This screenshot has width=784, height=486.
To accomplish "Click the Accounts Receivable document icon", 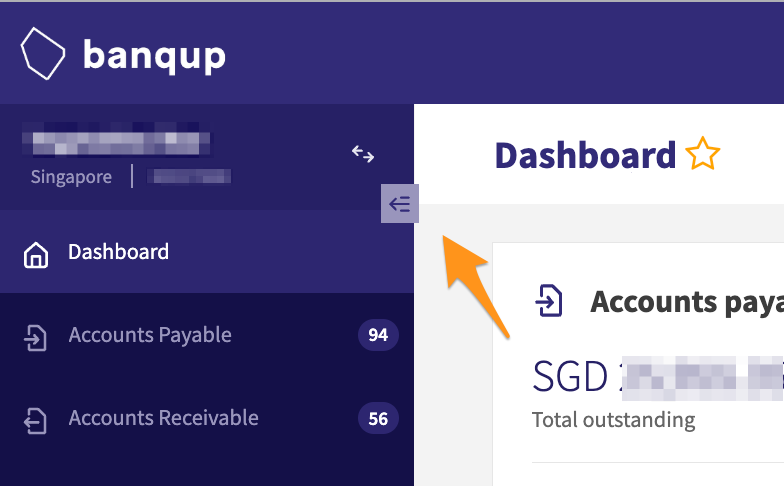I will pyautogui.click(x=36, y=420).
